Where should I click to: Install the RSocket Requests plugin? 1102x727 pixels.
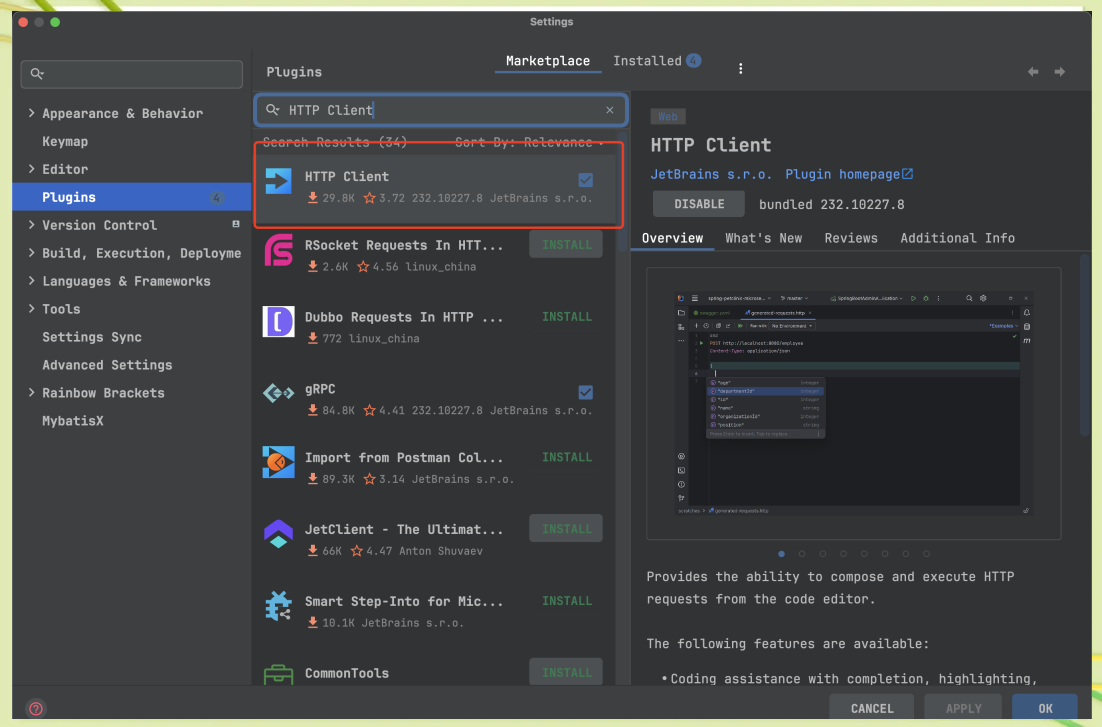[566, 245]
